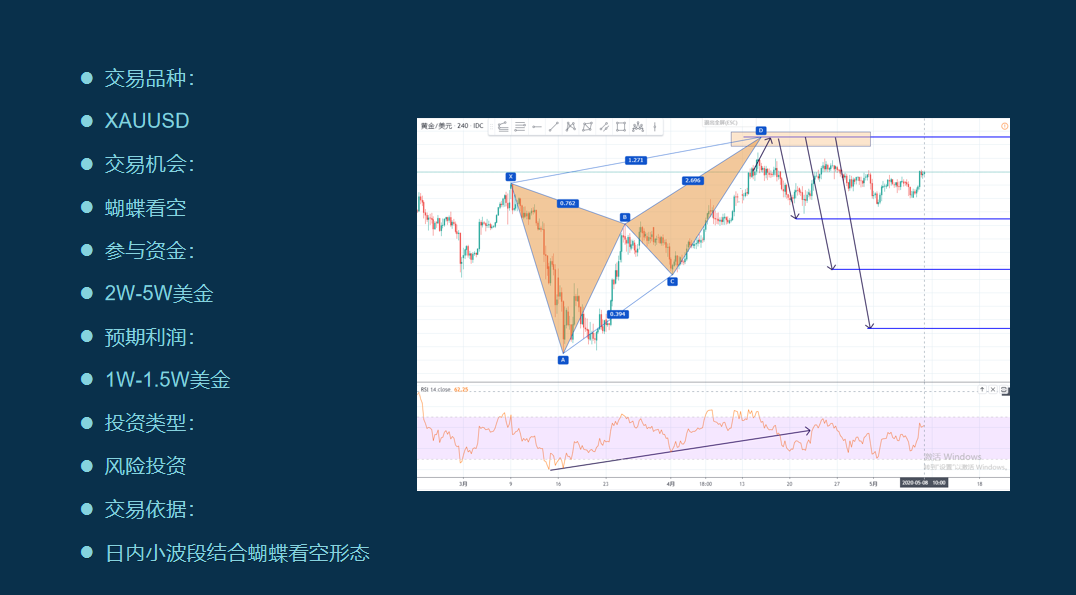
Task: Click the 日内小波段结合蝴蝶看空形态 text
Action: [237, 552]
